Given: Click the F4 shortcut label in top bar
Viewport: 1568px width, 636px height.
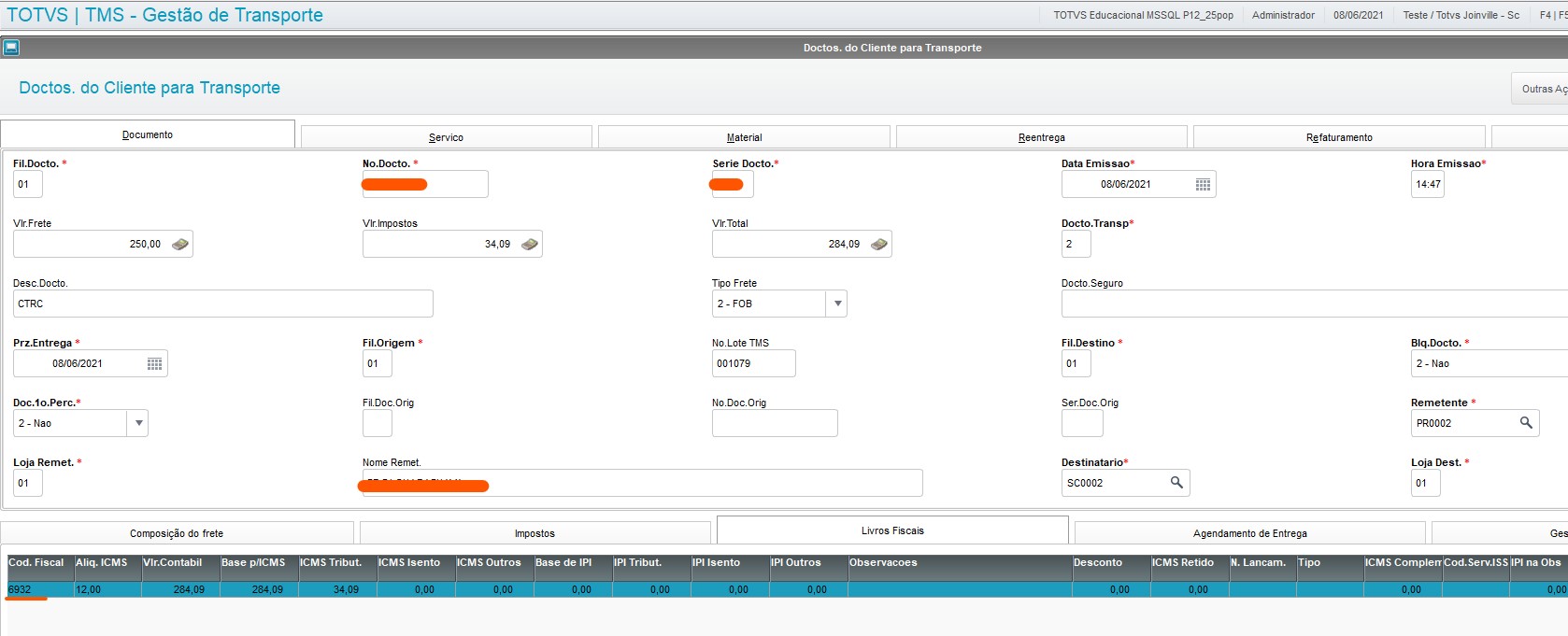Looking at the screenshot, I should [x=1546, y=15].
